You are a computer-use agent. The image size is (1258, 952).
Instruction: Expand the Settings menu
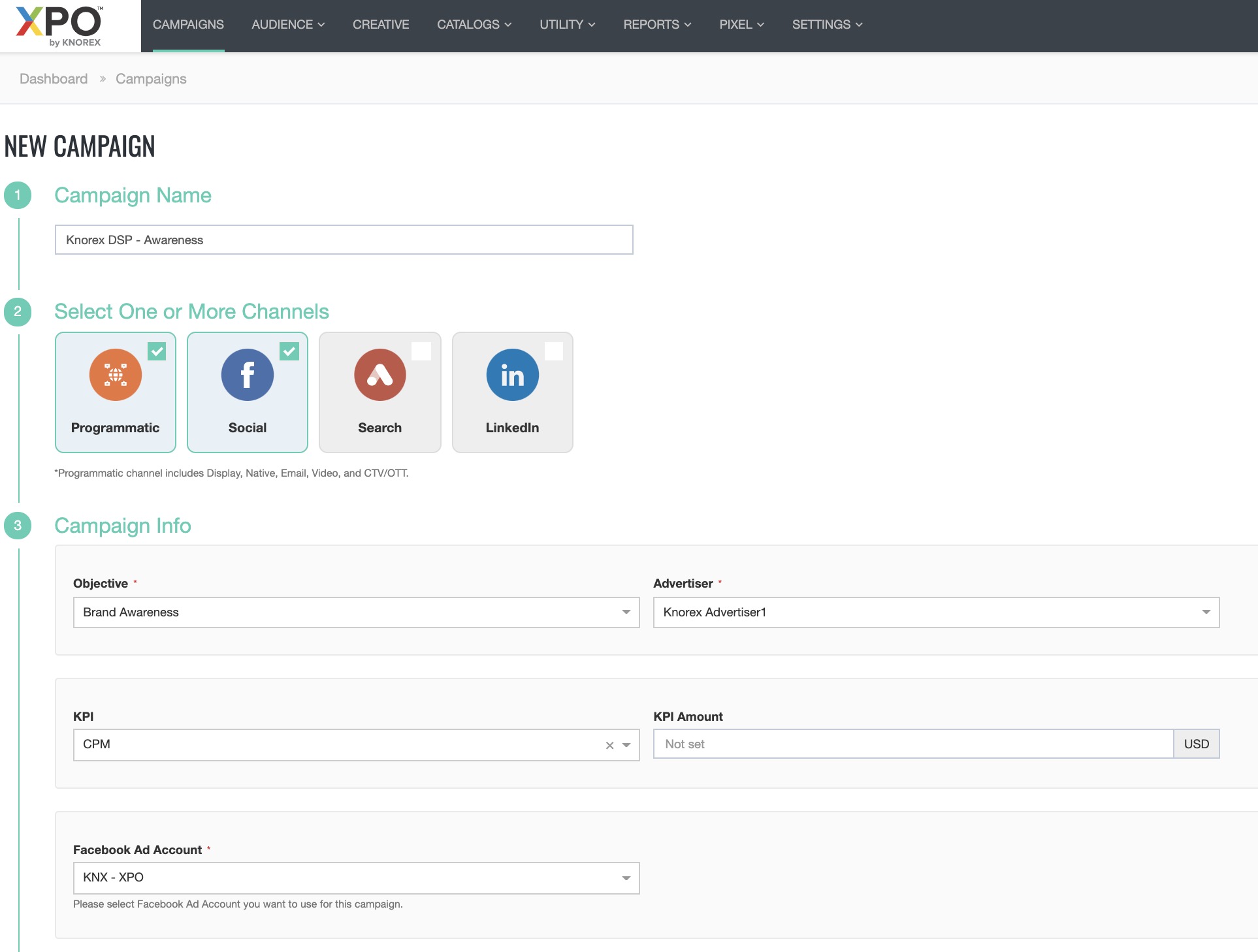(827, 25)
